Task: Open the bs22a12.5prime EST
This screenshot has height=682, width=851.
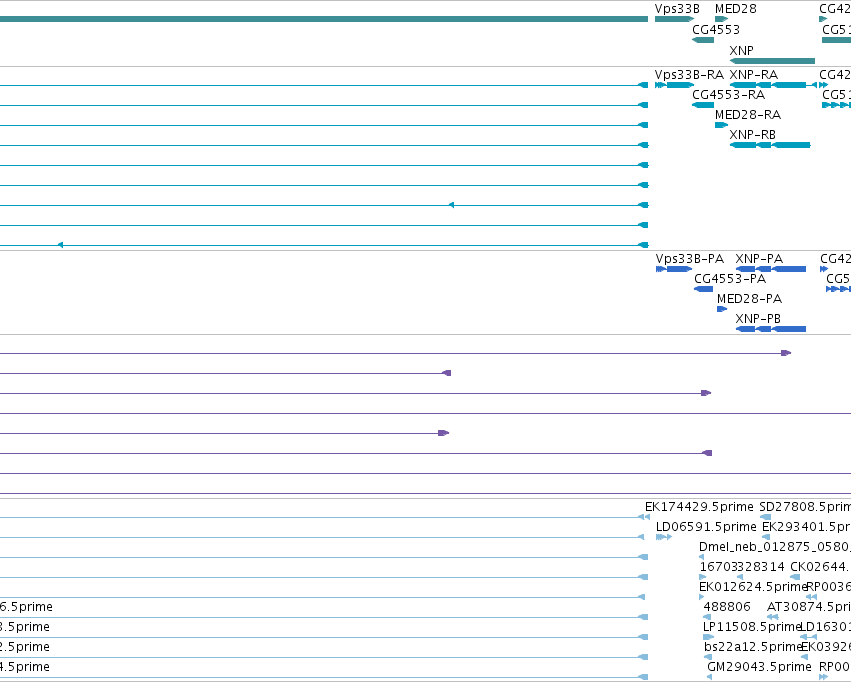Action: [x=707, y=657]
